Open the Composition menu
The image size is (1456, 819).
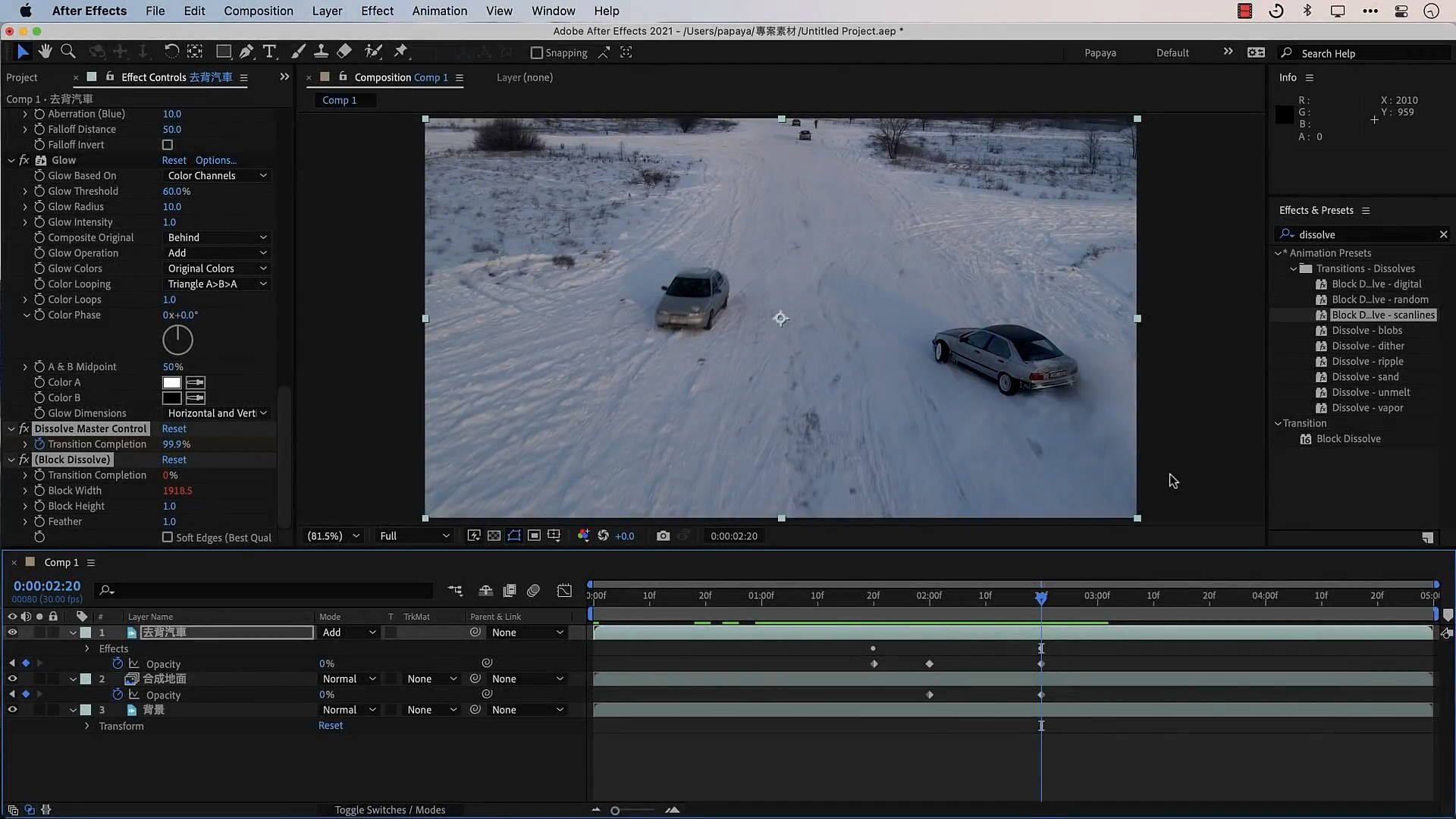(x=258, y=11)
